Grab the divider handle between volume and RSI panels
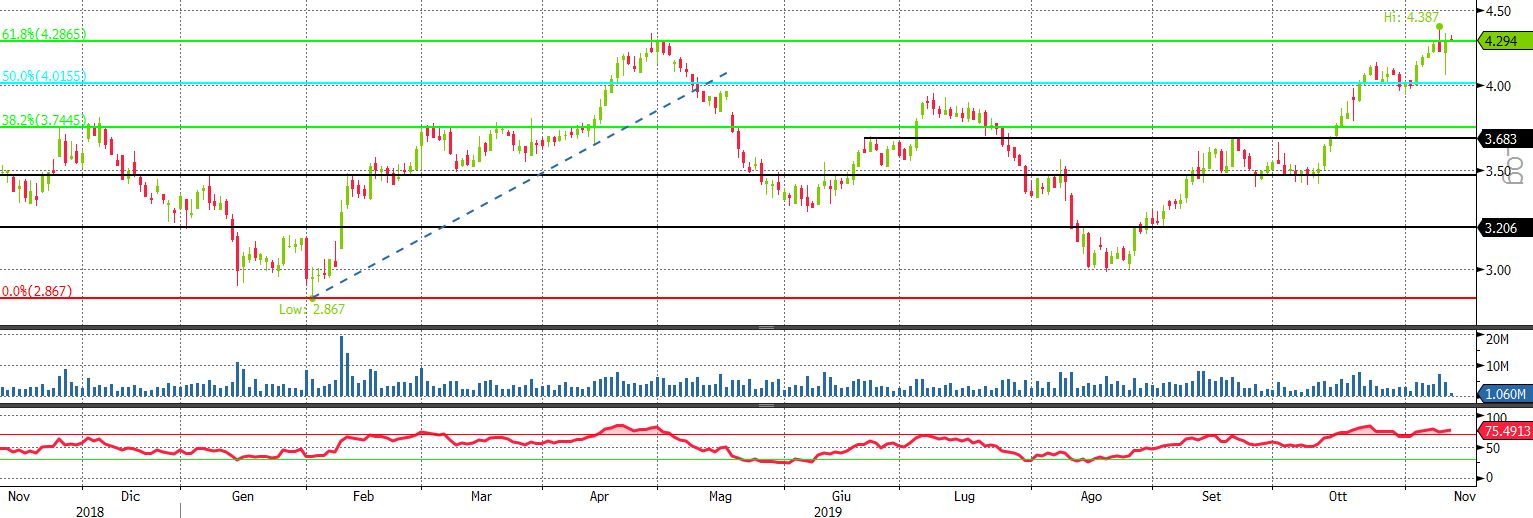This screenshot has width=1533, height=518. click(766, 405)
